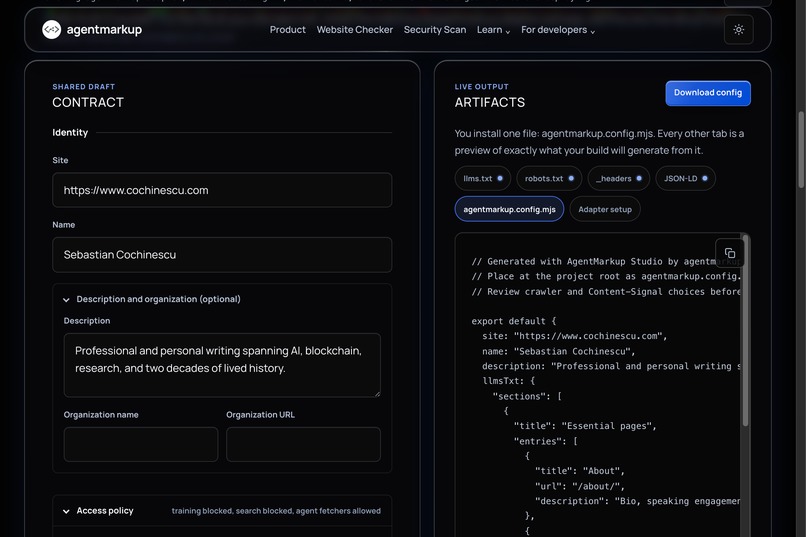Click the Description text area
The image size is (806, 537).
click(x=222, y=365)
